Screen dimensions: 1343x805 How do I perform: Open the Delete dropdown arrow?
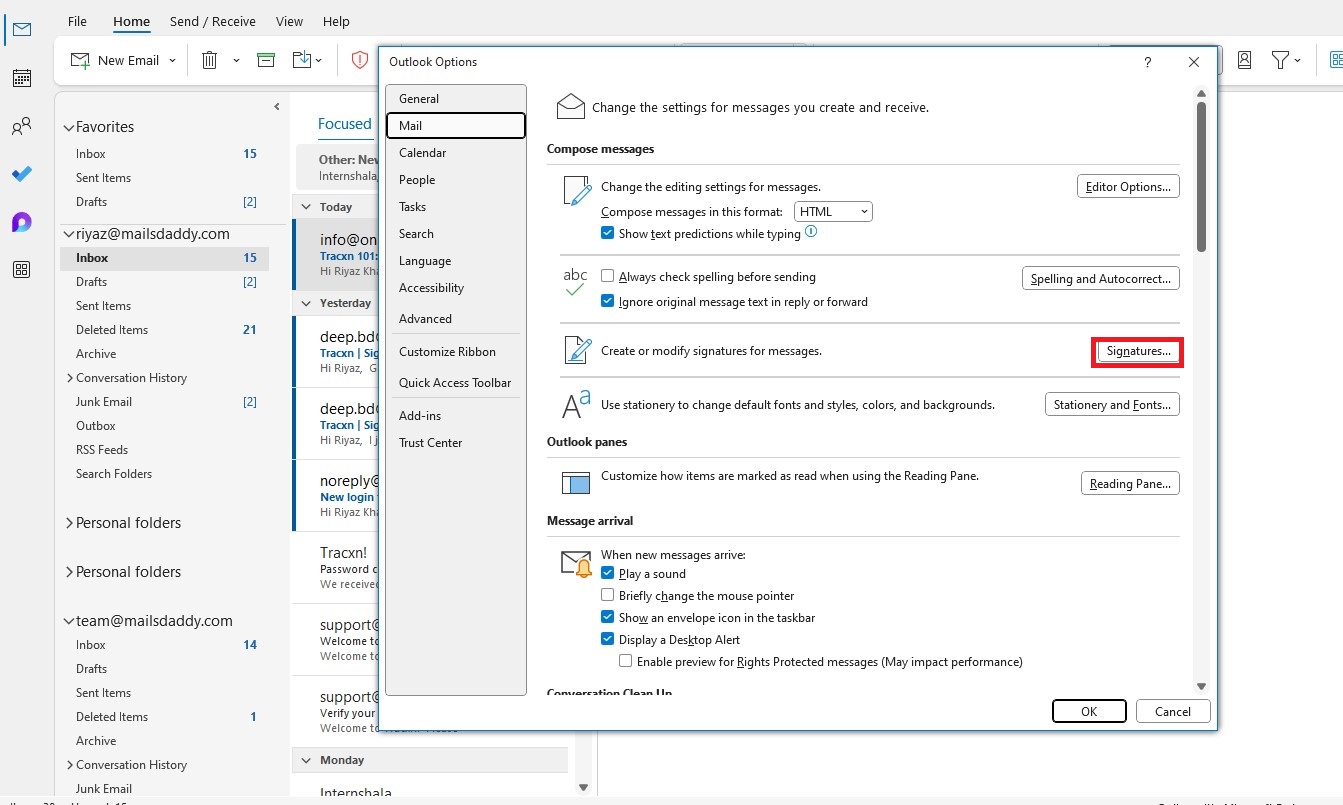coord(236,61)
